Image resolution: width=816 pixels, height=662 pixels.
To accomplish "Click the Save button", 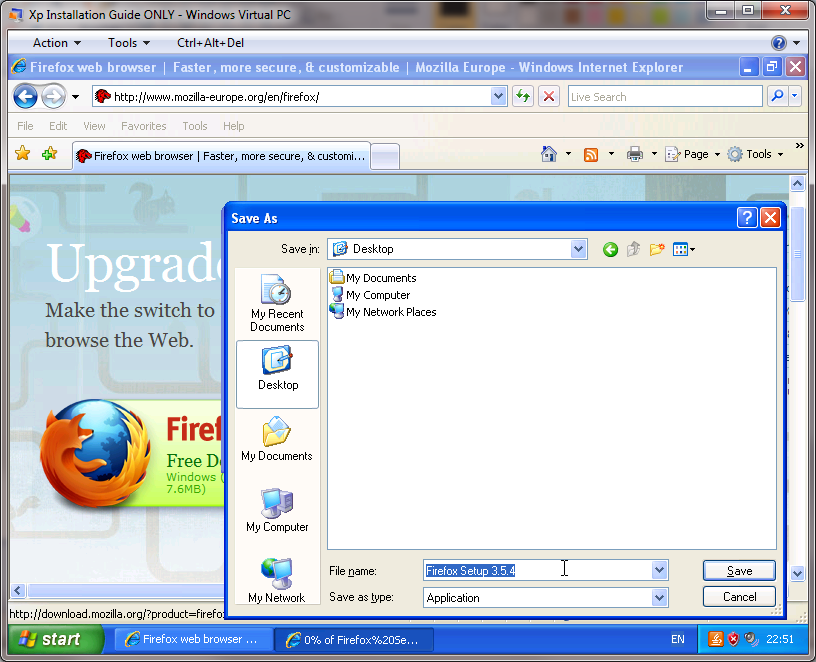I will tap(739, 570).
